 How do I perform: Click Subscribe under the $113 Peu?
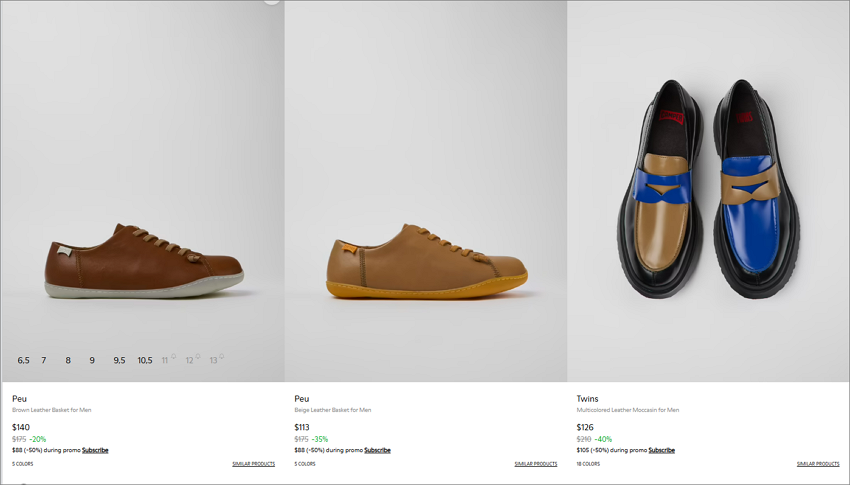tap(377, 450)
